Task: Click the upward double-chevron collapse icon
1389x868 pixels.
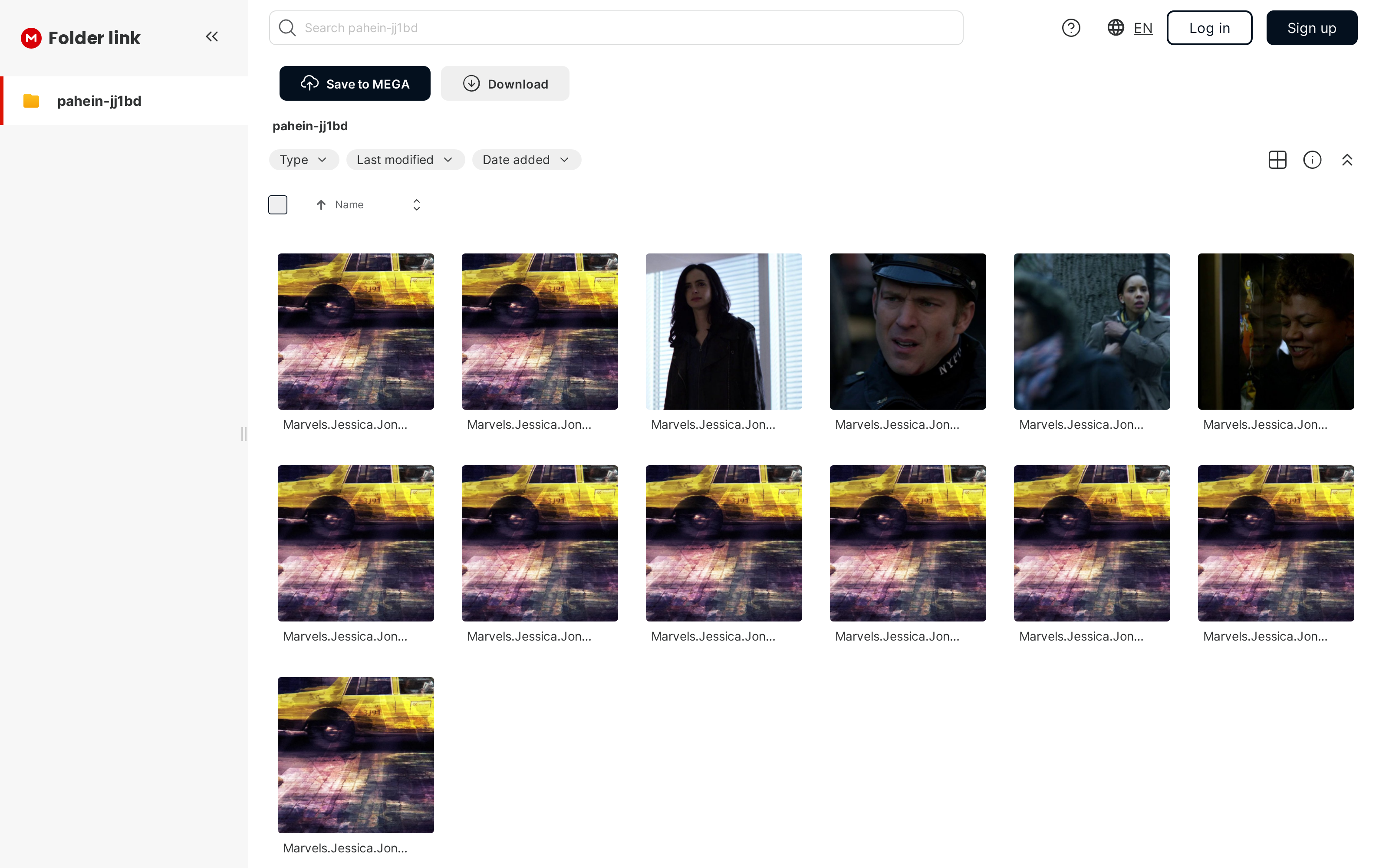Action: point(1347,160)
